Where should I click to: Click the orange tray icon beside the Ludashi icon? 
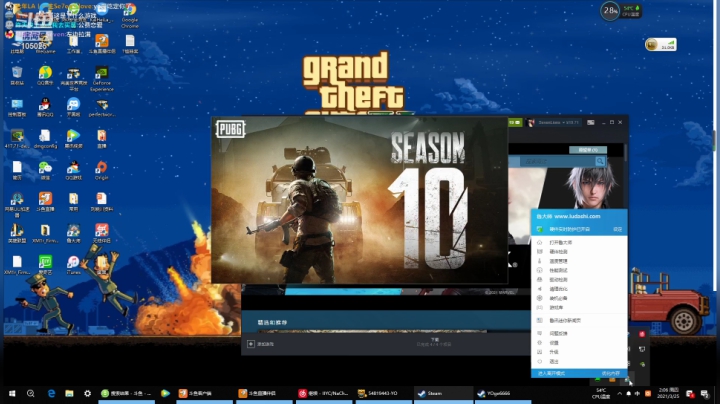click(612, 380)
